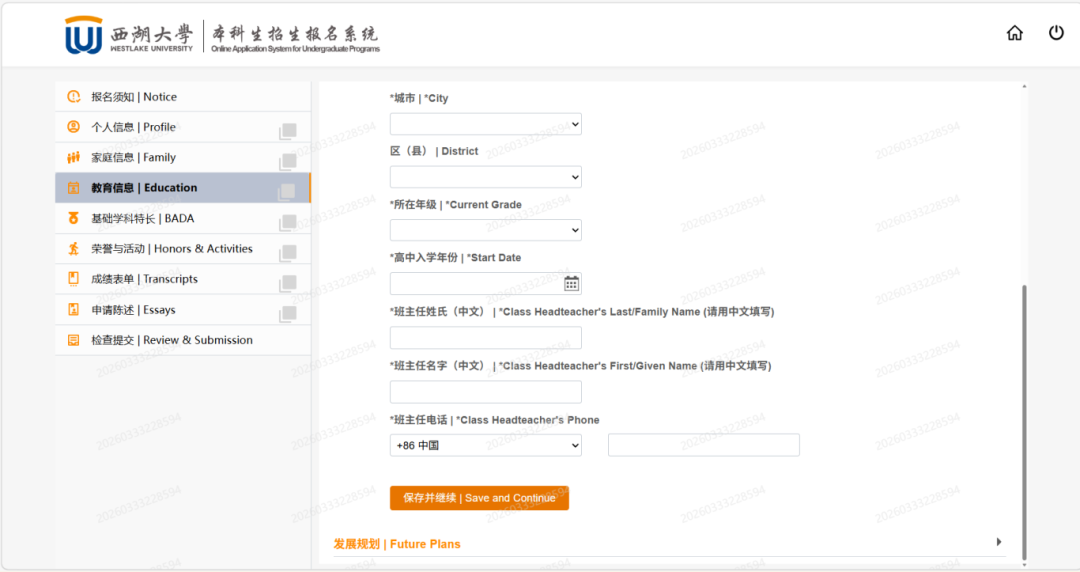1080x572 pixels.
Task: Open the City dropdown
Action: pyautogui.click(x=486, y=124)
